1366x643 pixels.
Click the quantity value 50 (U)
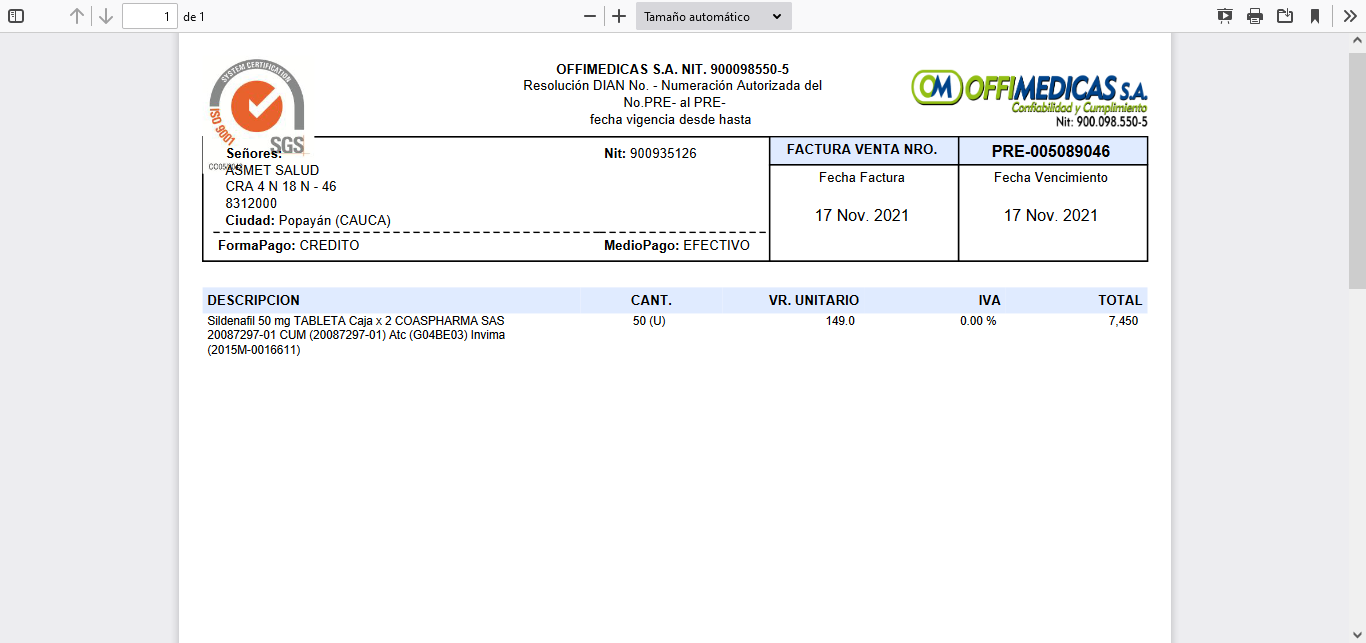click(x=649, y=321)
